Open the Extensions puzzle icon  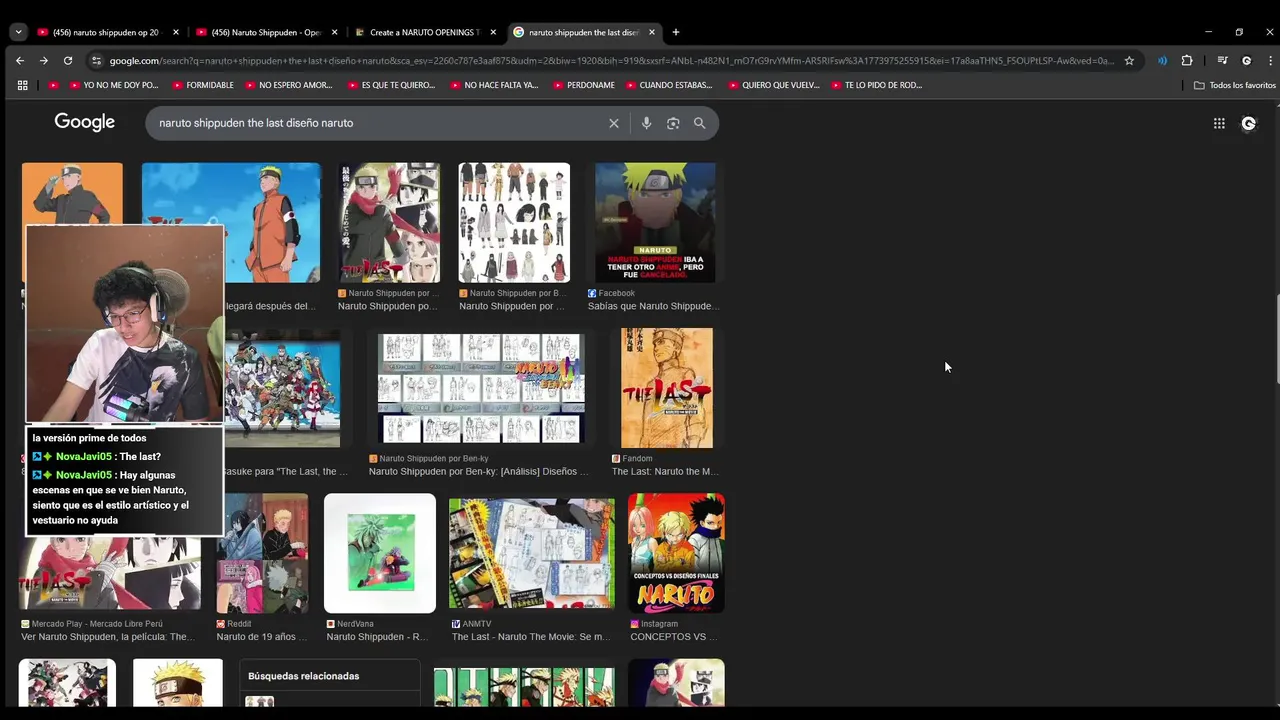pyautogui.click(x=1187, y=60)
